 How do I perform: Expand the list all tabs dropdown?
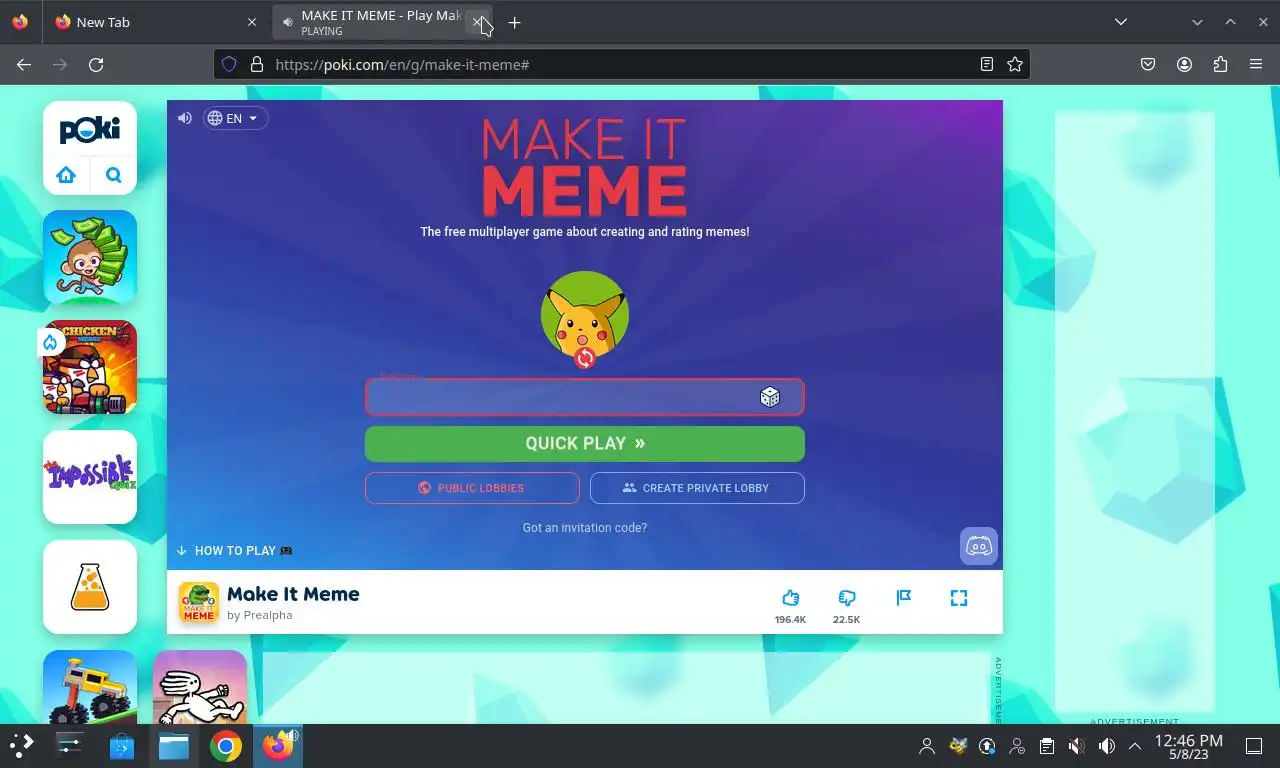pos(1121,22)
